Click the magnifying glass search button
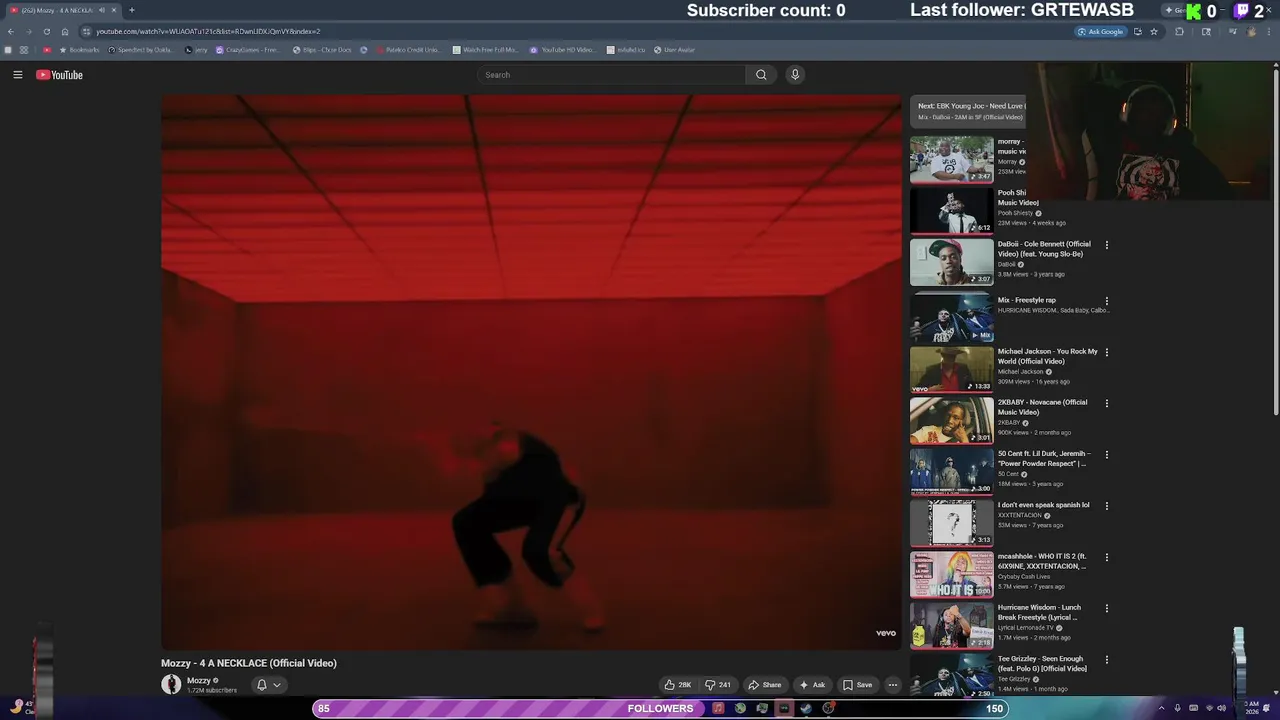The image size is (1280, 720). point(761,75)
